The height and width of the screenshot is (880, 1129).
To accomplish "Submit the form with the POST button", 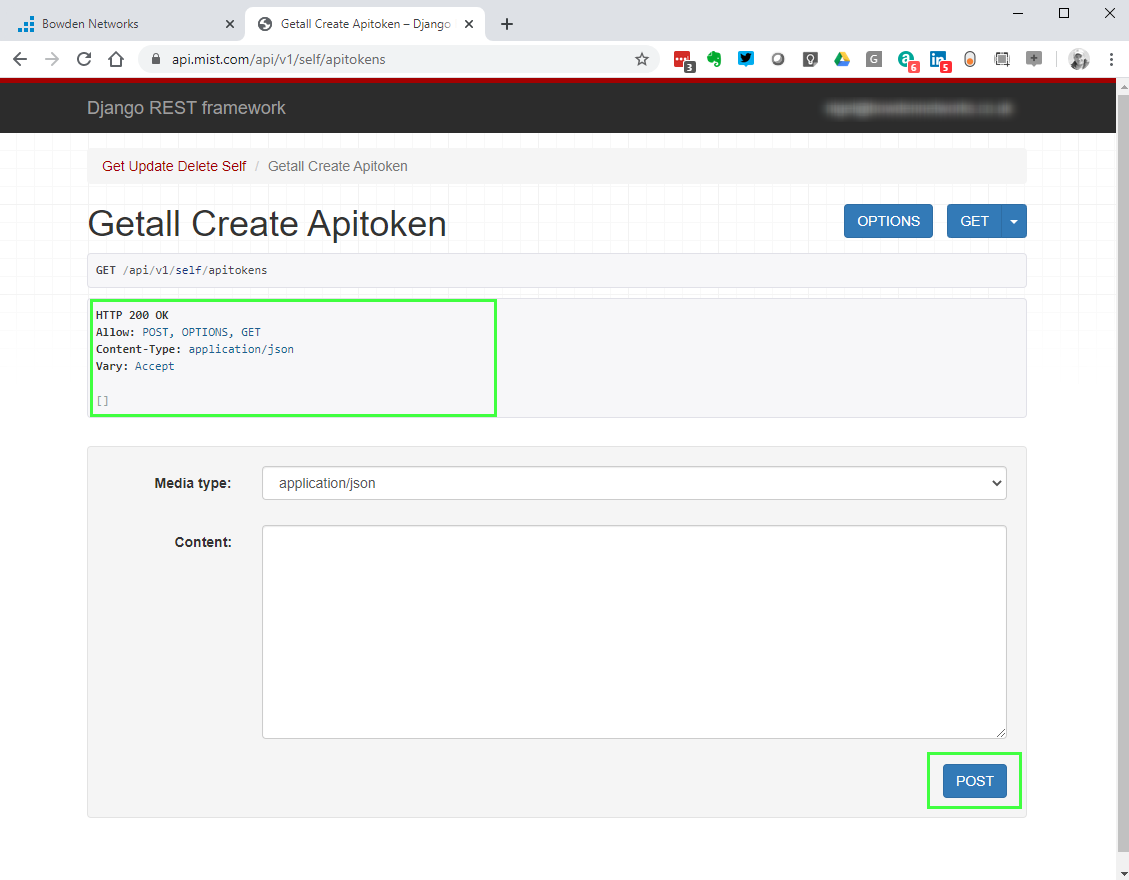I will 974,781.
